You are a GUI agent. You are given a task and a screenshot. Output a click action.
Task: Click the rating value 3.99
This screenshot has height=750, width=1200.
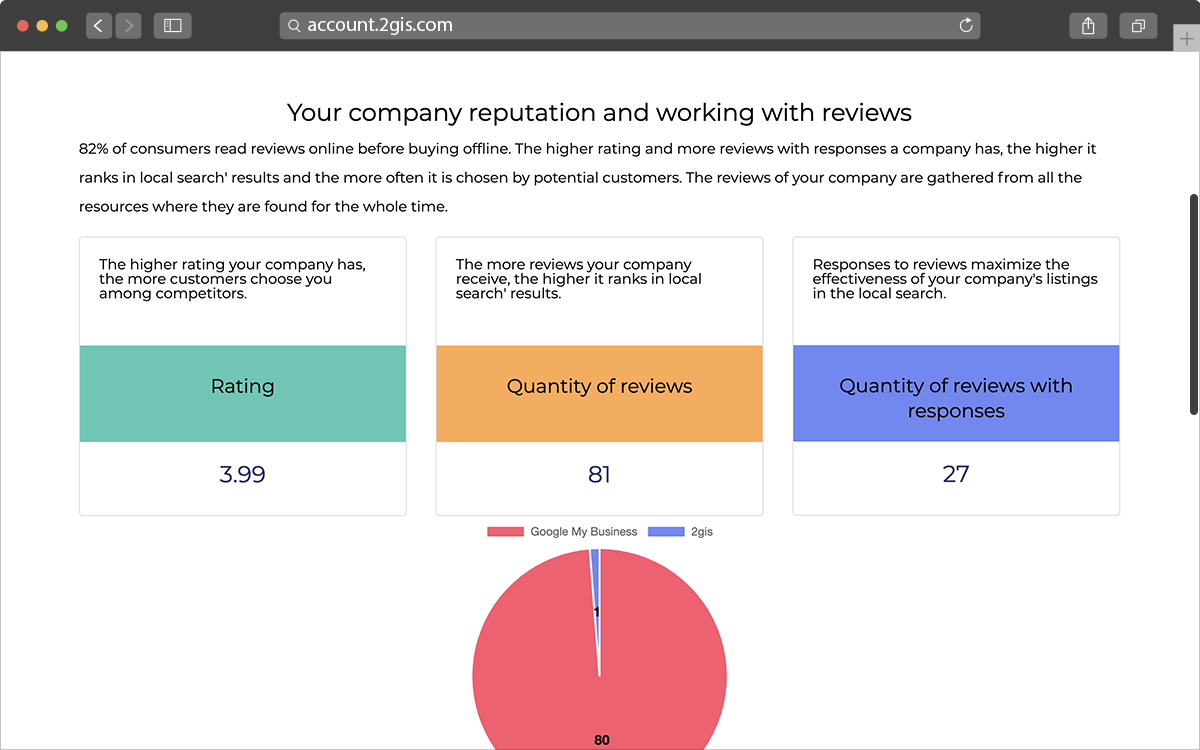(243, 474)
